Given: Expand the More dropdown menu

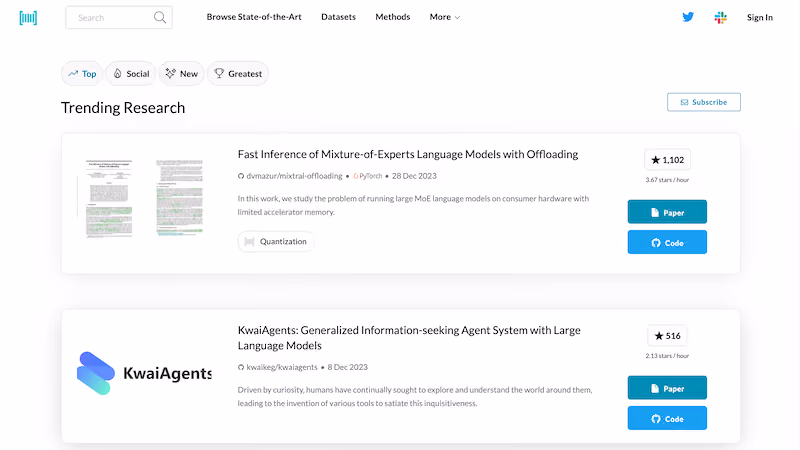Looking at the screenshot, I should 444,17.
